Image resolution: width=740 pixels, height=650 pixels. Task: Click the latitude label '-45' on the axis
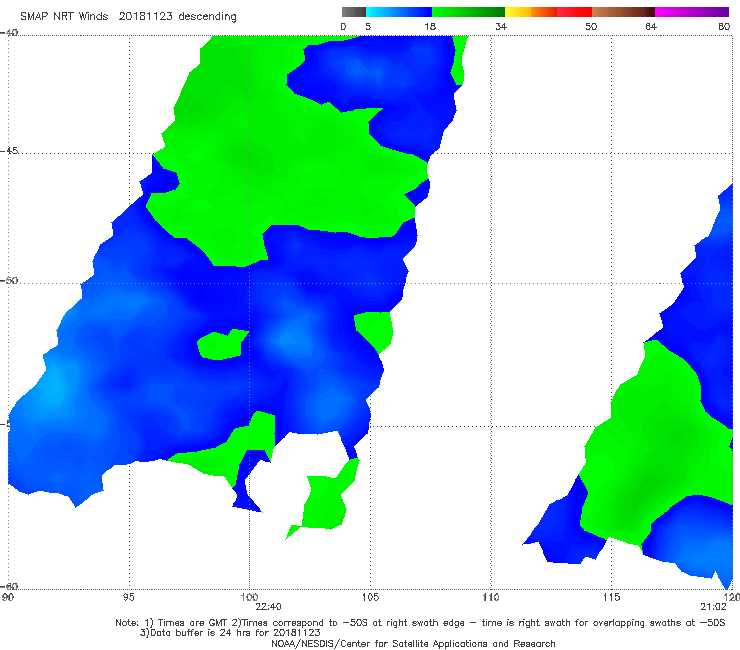click(x=9, y=151)
